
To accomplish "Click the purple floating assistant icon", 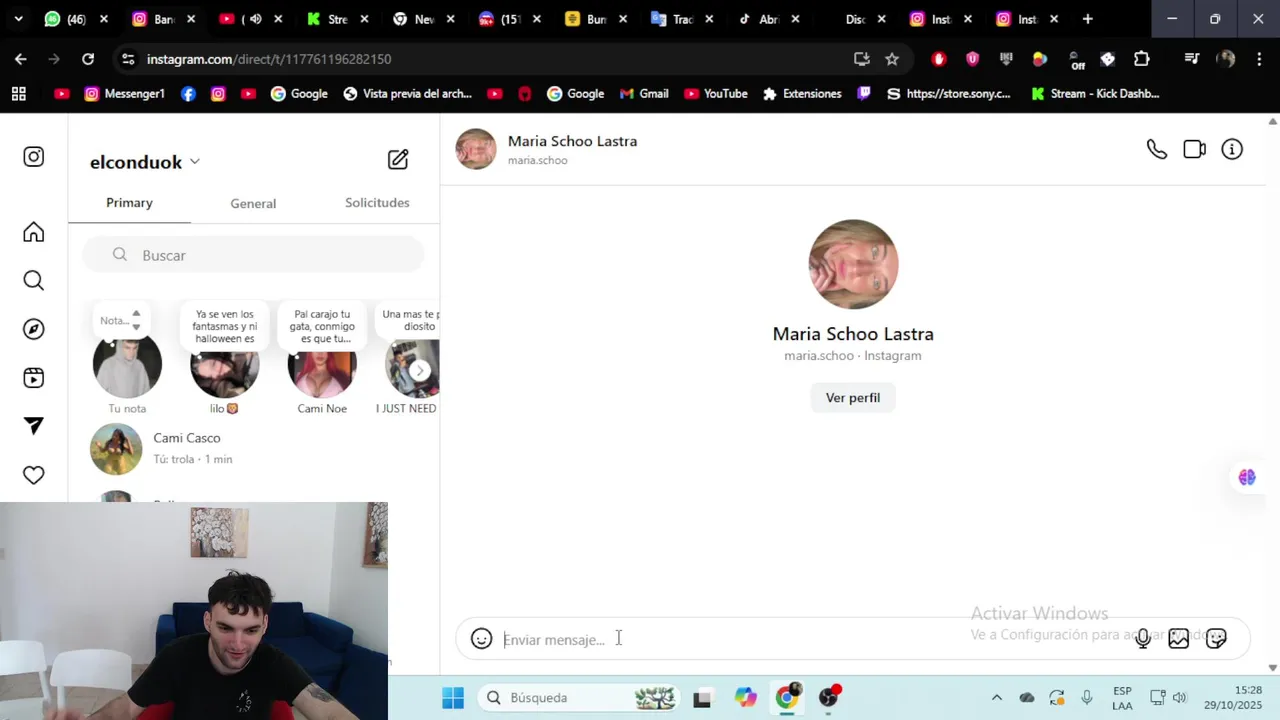I will 1247,477.
